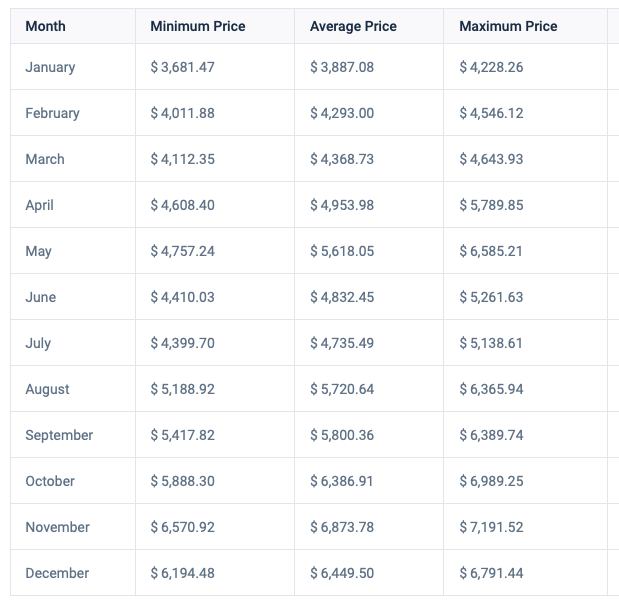Select December minimum price $ 6,194.48
619x606 pixels.
(182, 573)
